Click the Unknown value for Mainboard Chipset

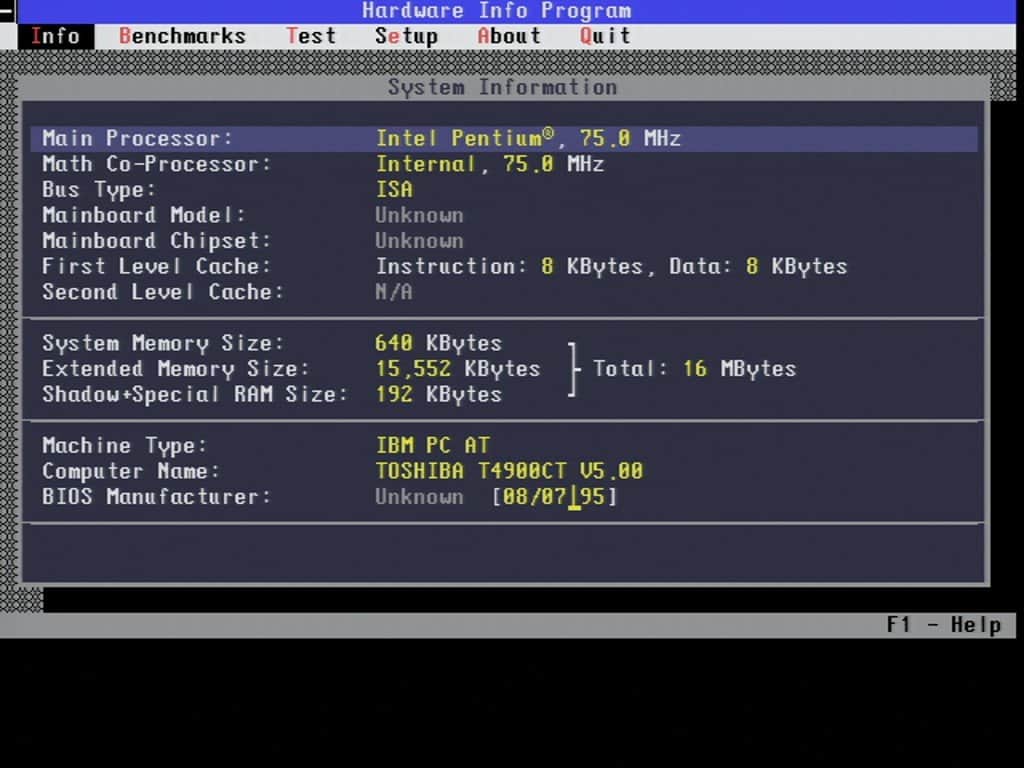[x=419, y=240]
